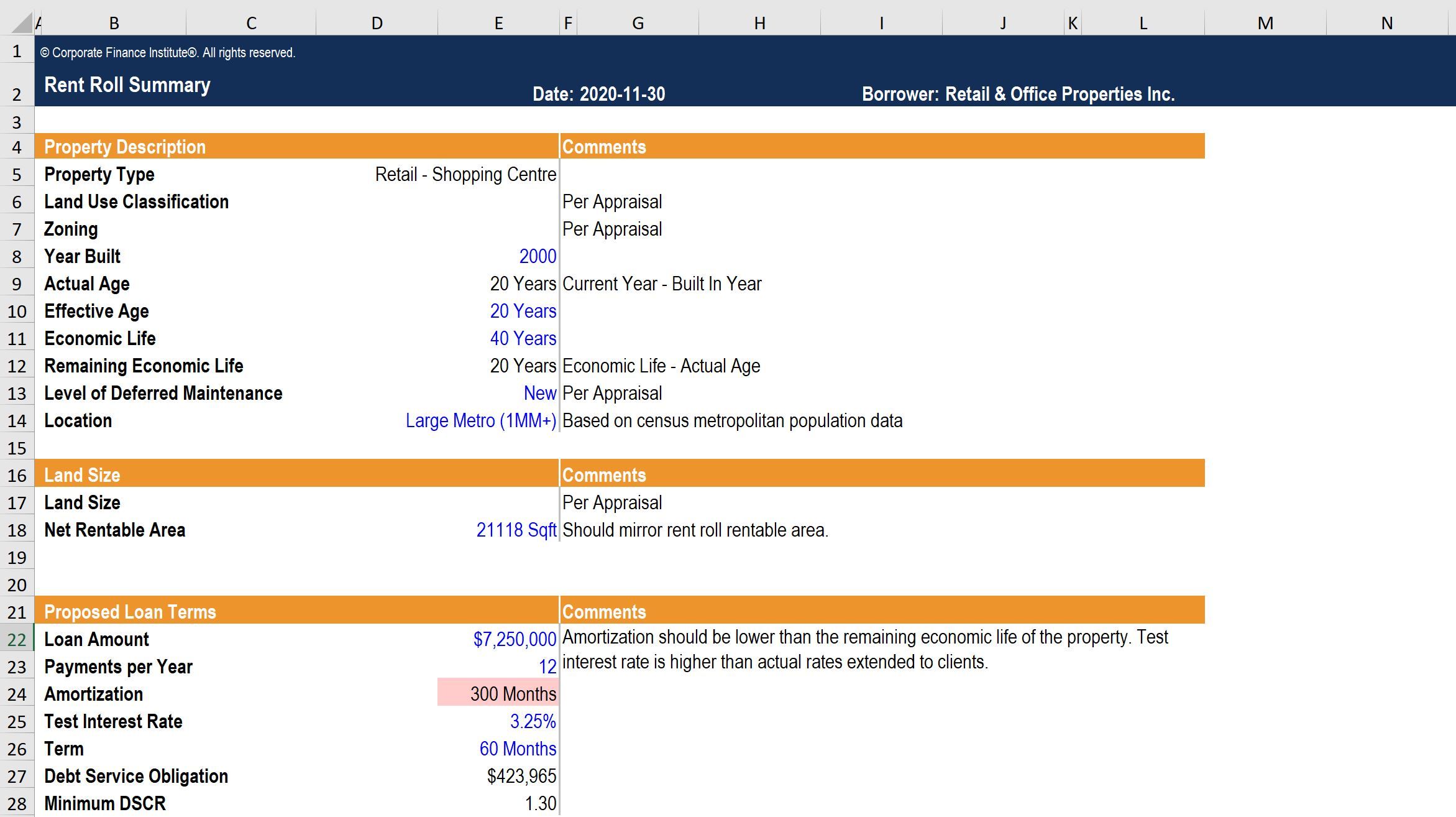The height and width of the screenshot is (817, 1456).
Task: Click Level of Deferred Maintenance value New
Action: (539, 394)
